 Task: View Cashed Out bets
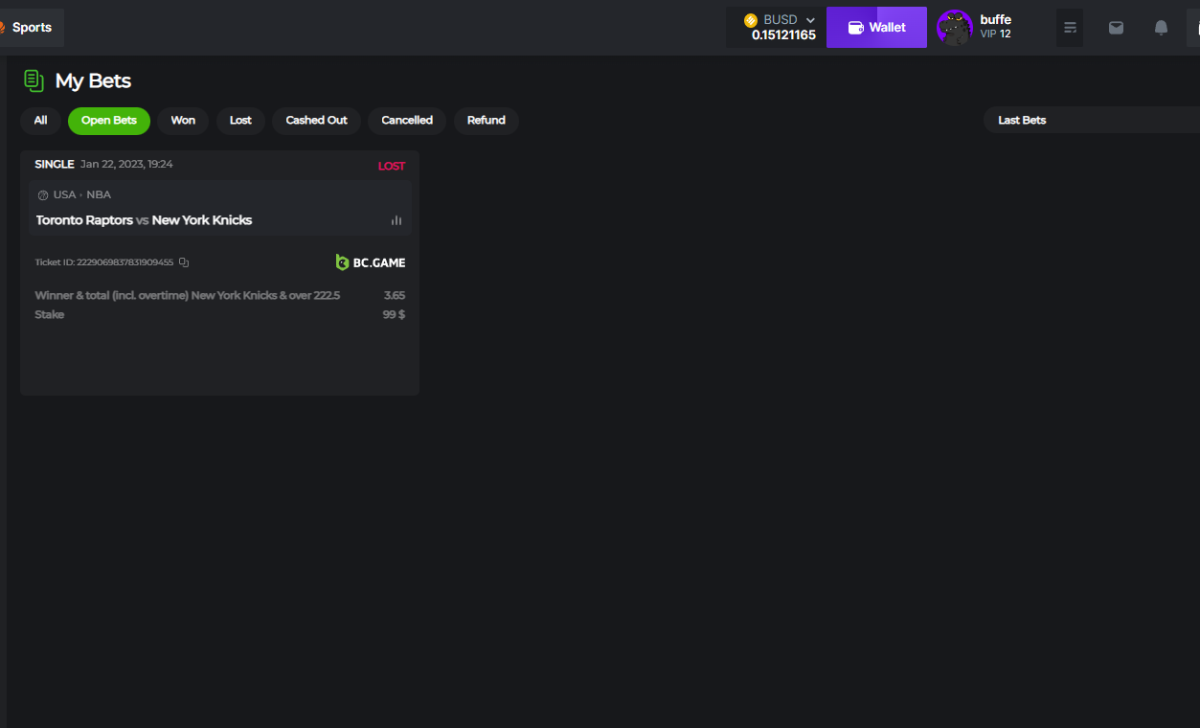tap(316, 120)
